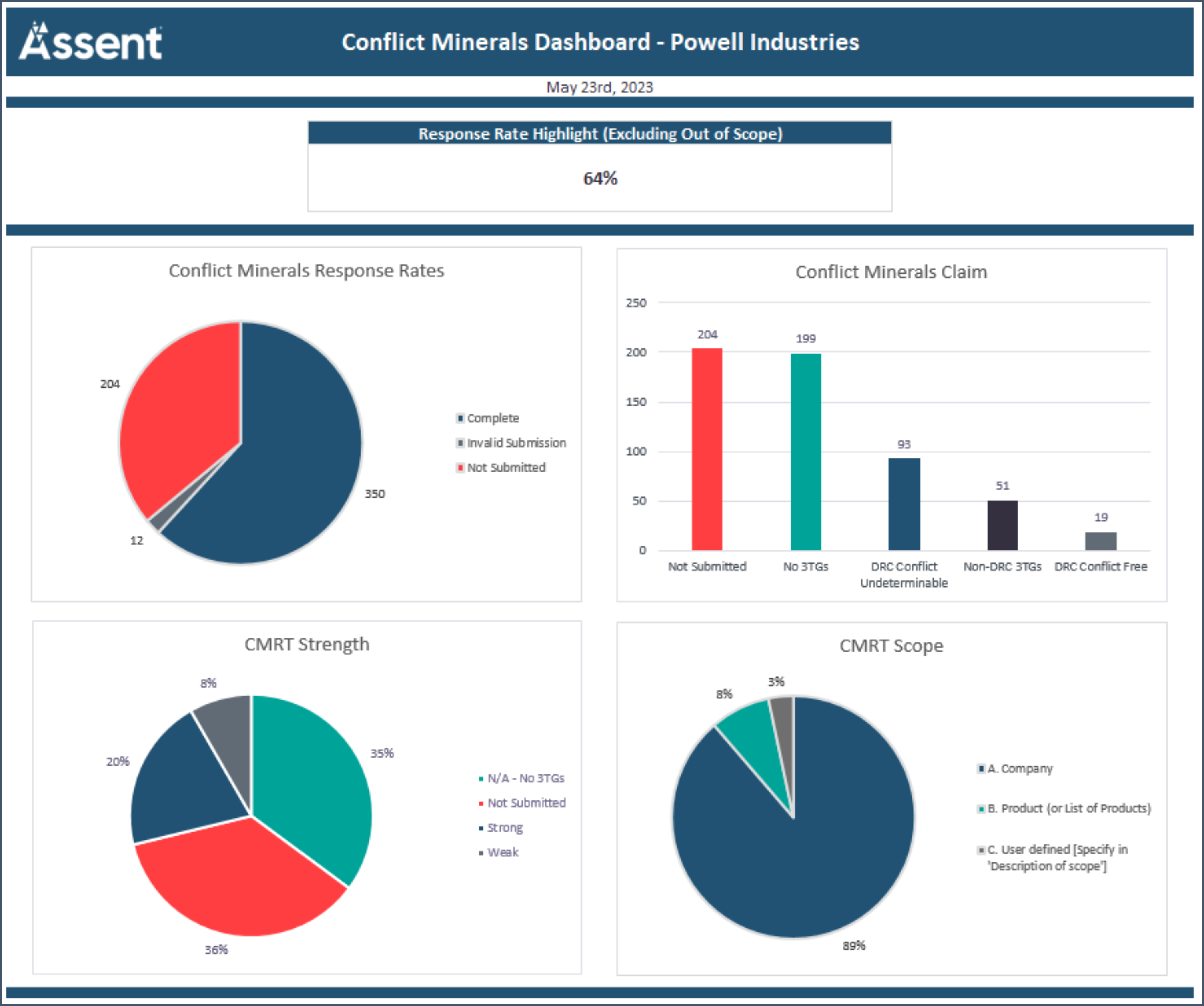Click the Assent logo

pyautogui.click(x=90, y=42)
